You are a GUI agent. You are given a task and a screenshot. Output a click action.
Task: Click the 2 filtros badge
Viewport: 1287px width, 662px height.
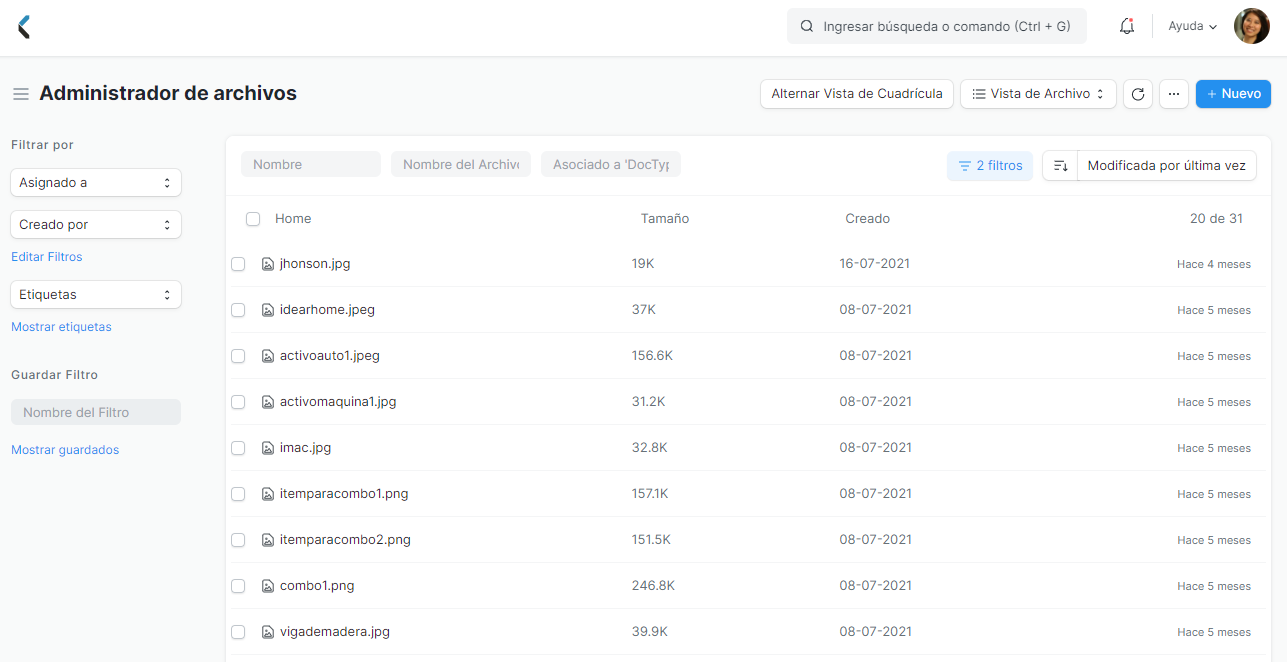coord(989,165)
